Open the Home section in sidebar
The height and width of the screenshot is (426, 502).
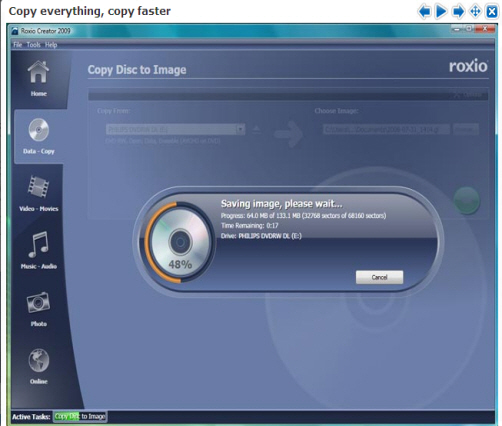(38, 78)
